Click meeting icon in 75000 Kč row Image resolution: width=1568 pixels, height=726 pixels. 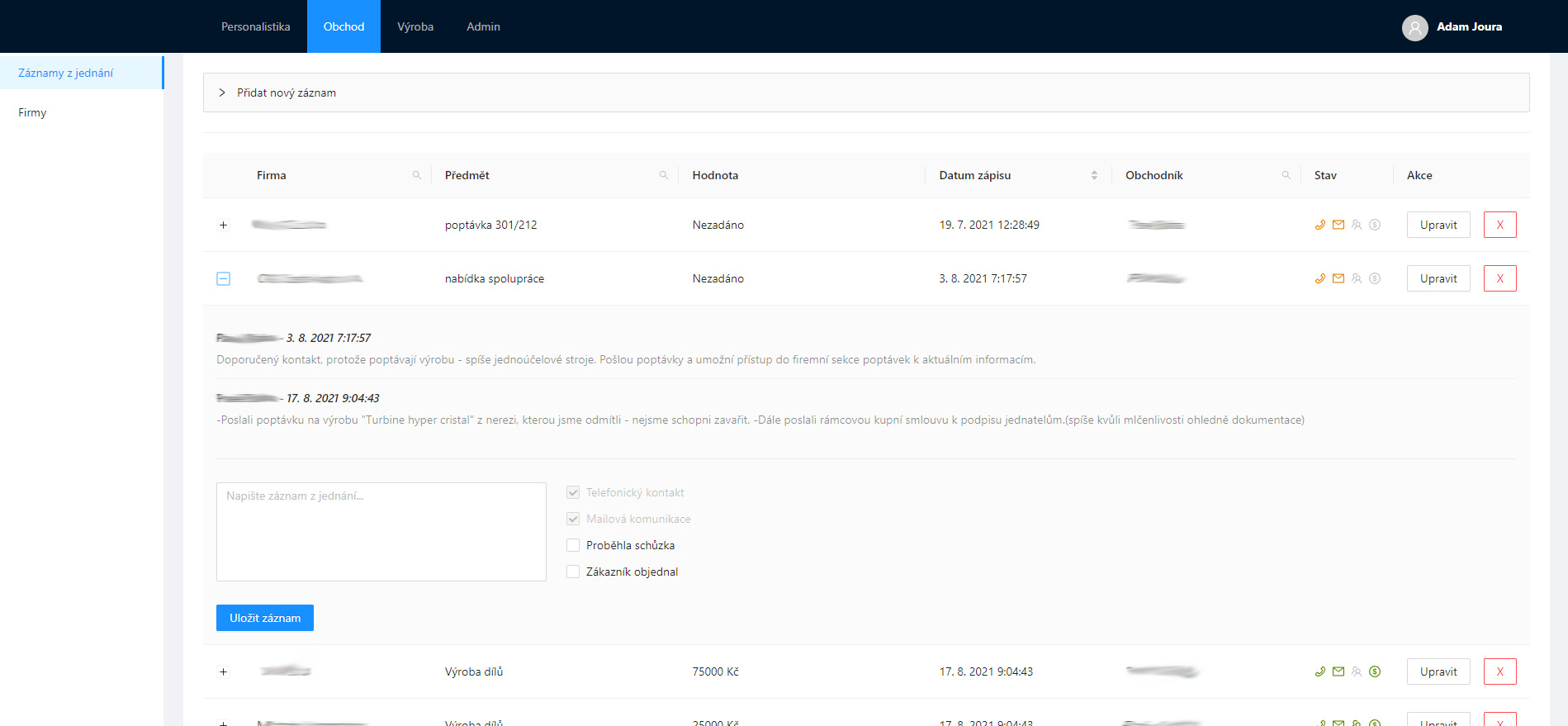coord(1357,671)
